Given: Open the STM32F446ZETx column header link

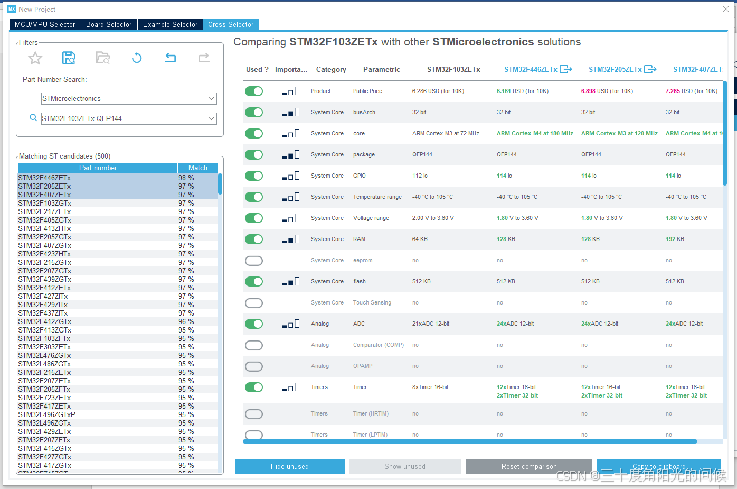Looking at the screenshot, I should (531, 69).
